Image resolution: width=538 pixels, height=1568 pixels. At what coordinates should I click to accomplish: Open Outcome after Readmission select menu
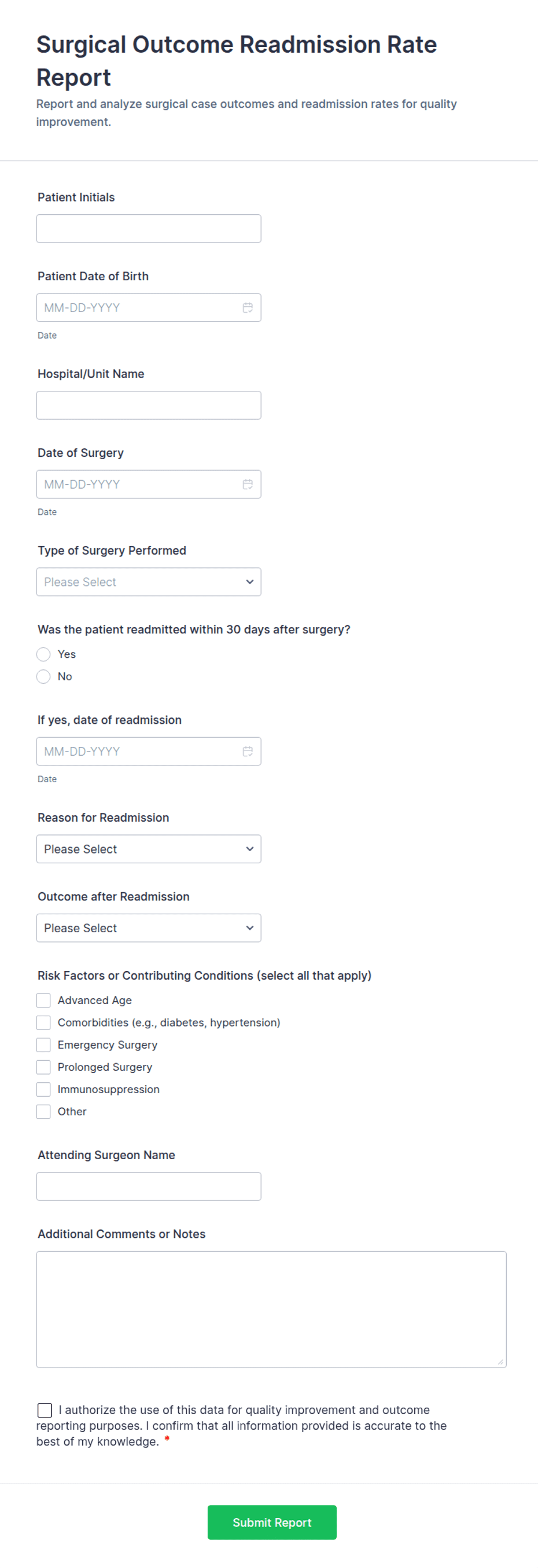[x=149, y=928]
